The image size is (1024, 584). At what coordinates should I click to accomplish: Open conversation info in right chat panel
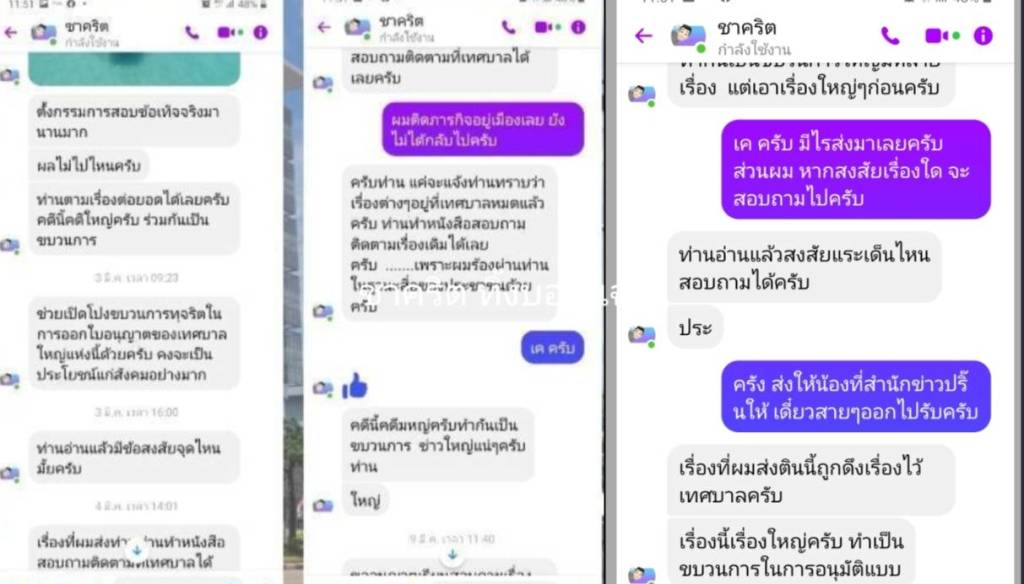pyautogui.click(x=983, y=35)
